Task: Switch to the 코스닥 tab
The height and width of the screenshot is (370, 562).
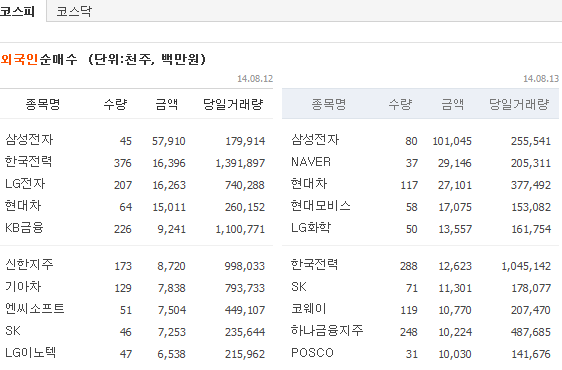Action: [x=74, y=11]
